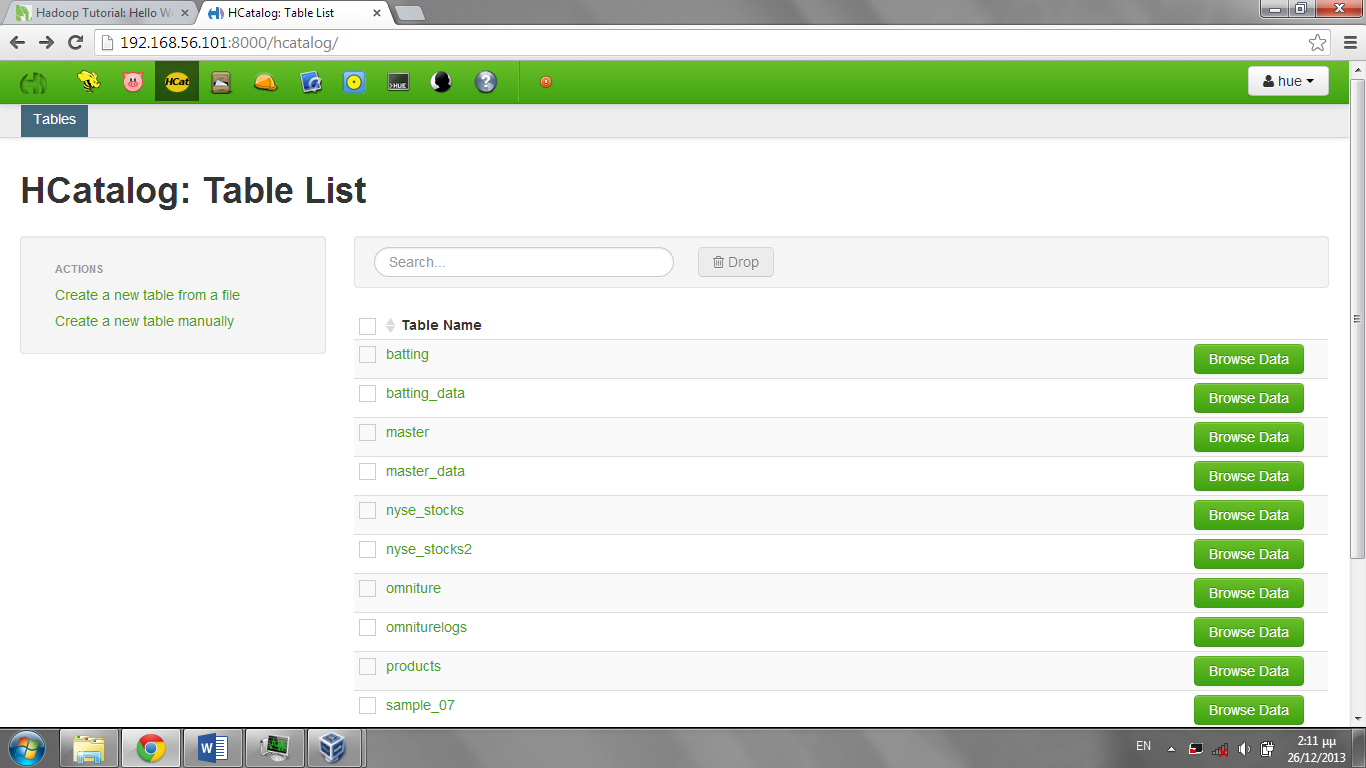Click EN language indicator in tray
This screenshot has height=768, width=1366.
[x=1144, y=746]
